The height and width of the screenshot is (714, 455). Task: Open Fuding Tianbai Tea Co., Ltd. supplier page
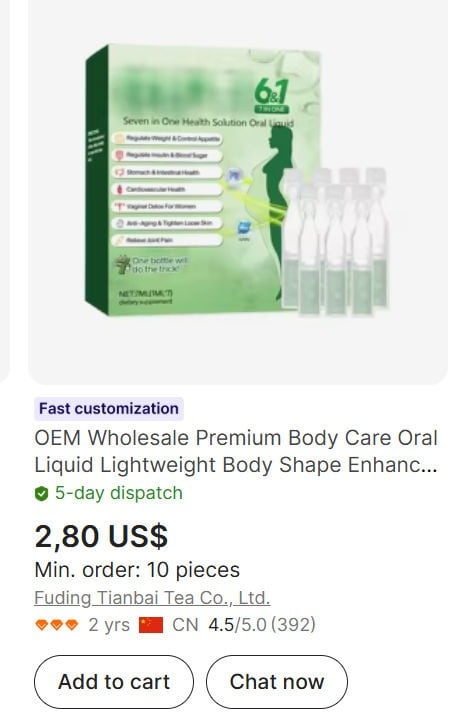152,597
